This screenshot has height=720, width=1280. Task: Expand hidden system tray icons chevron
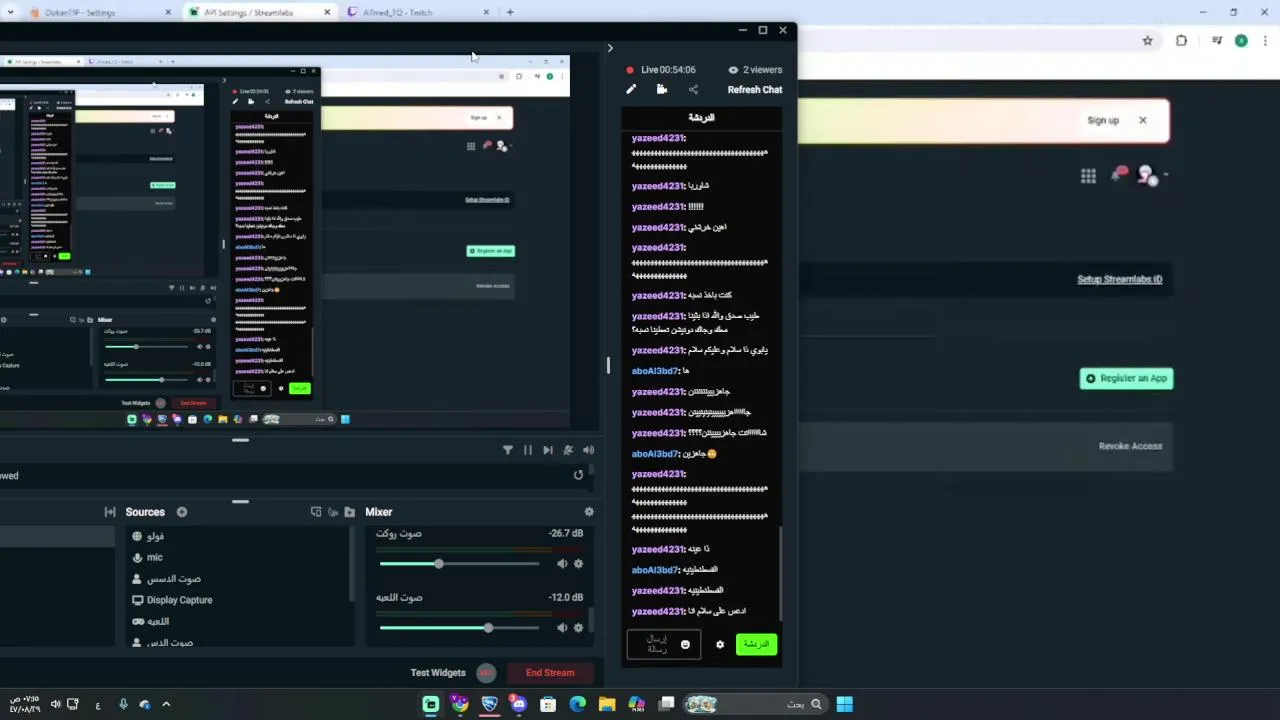(166, 704)
